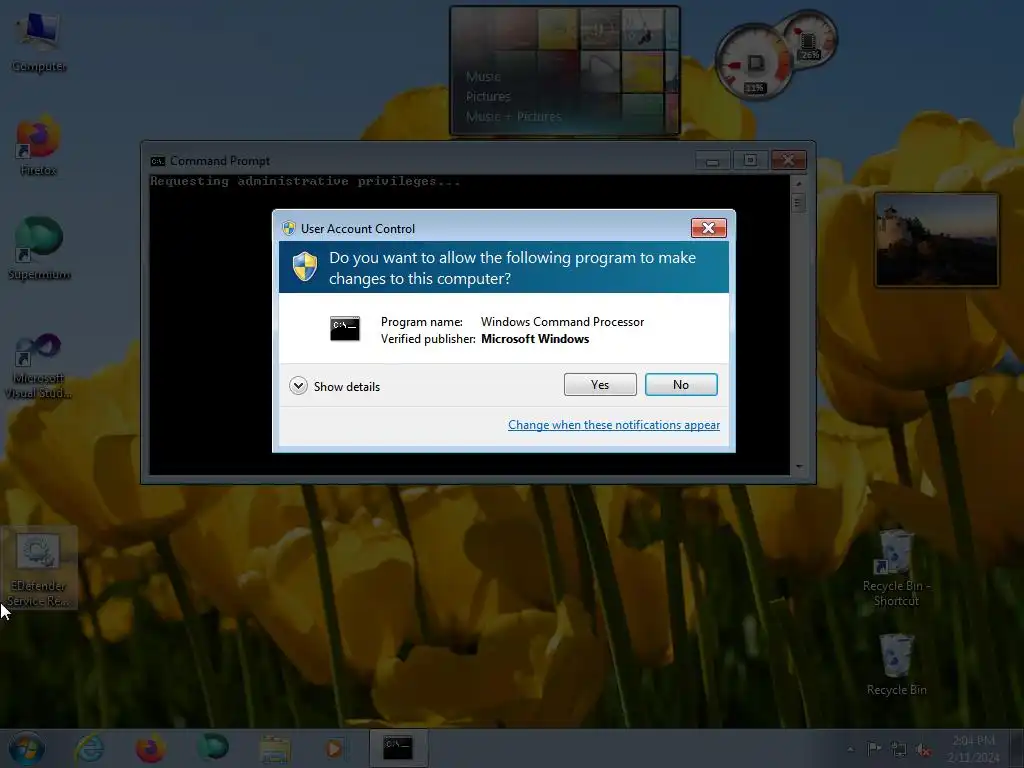Click the CPU meter gadget small memory dial
Screen dimensions: 1024x768
tap(809, 40)
